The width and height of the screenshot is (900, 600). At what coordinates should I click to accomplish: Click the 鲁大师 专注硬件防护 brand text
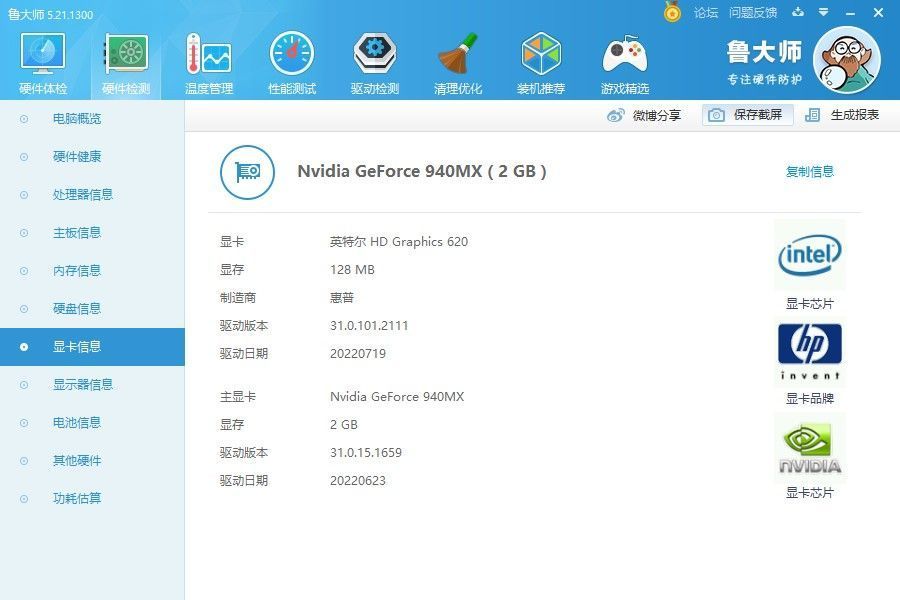click(764, 62)
